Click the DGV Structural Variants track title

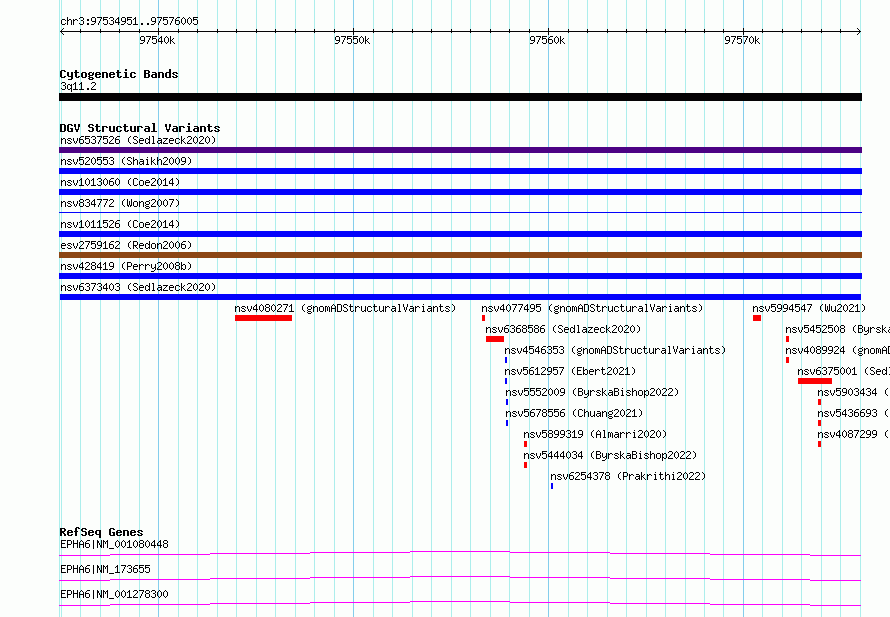[x=140, y=128]
